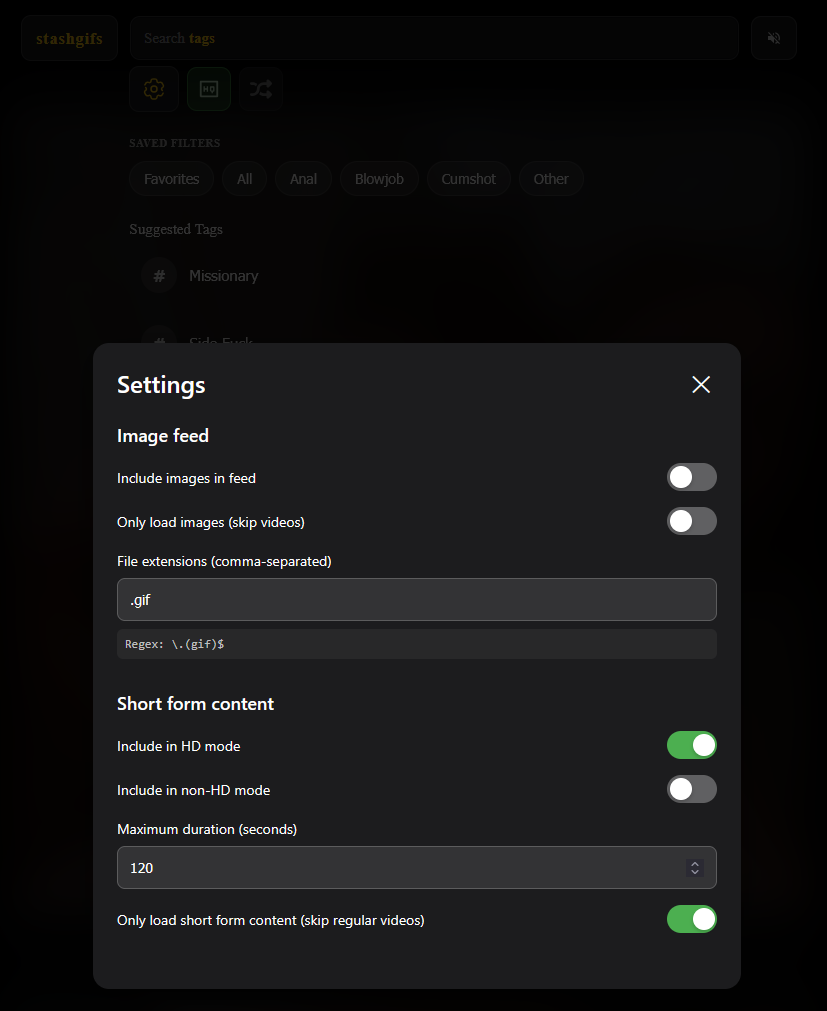Close the Settings dialog with the X
827x1011 pixels.
(701, 385)
